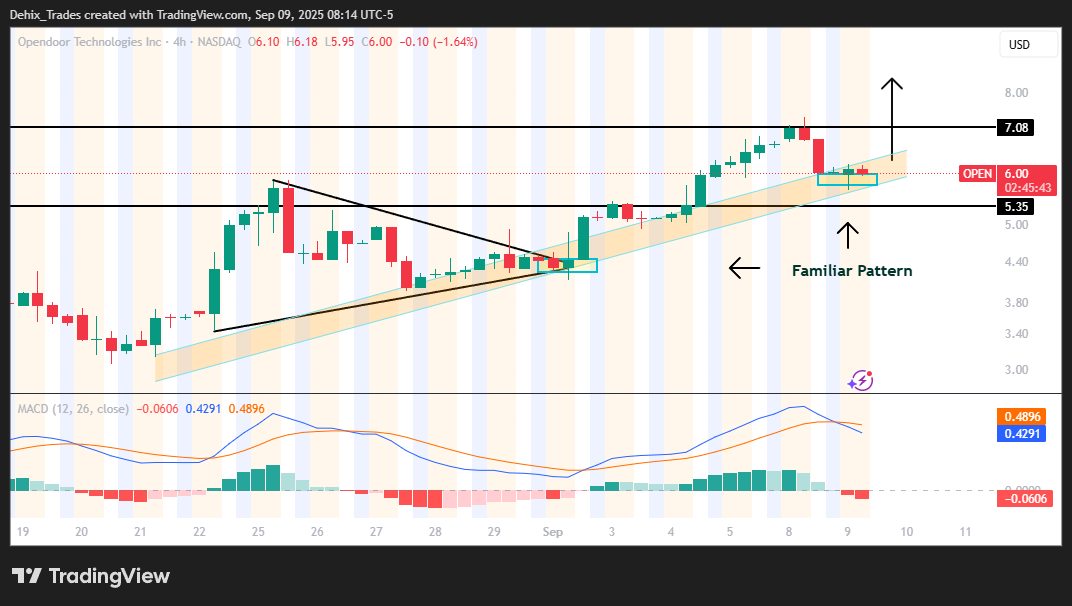Viewport: 1072px width, 606px height.
Task: Click the 5.00 price axis label
Action: pos(1016,225)
